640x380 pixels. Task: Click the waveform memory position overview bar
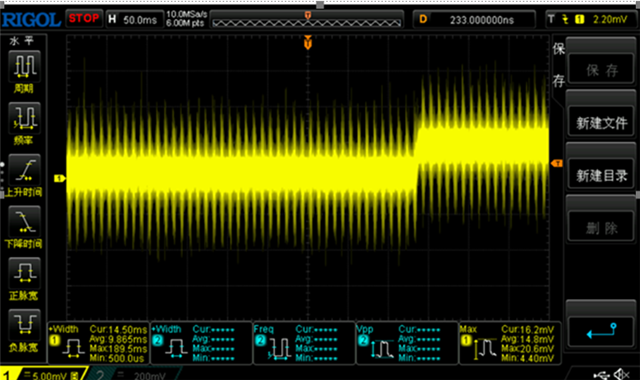(307, 20)
